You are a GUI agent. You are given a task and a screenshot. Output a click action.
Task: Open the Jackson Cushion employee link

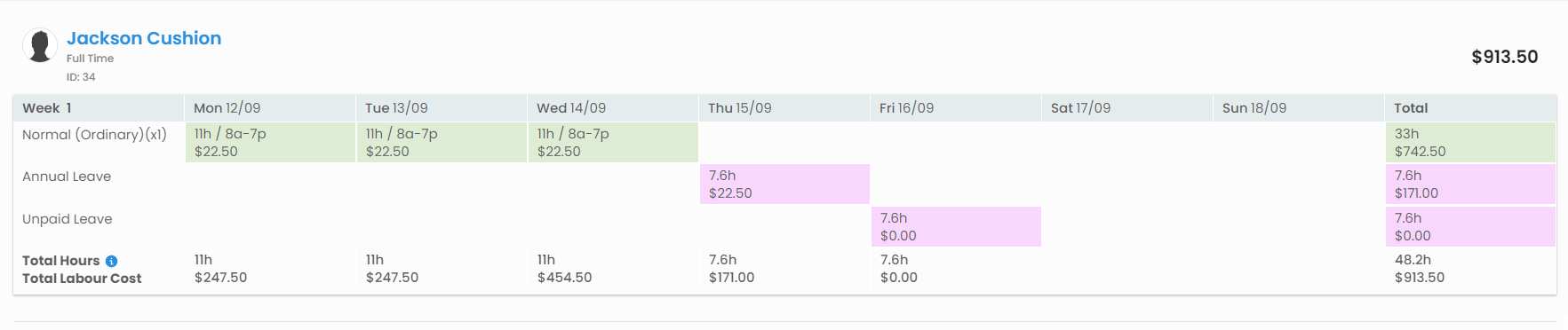coord(144,38)
